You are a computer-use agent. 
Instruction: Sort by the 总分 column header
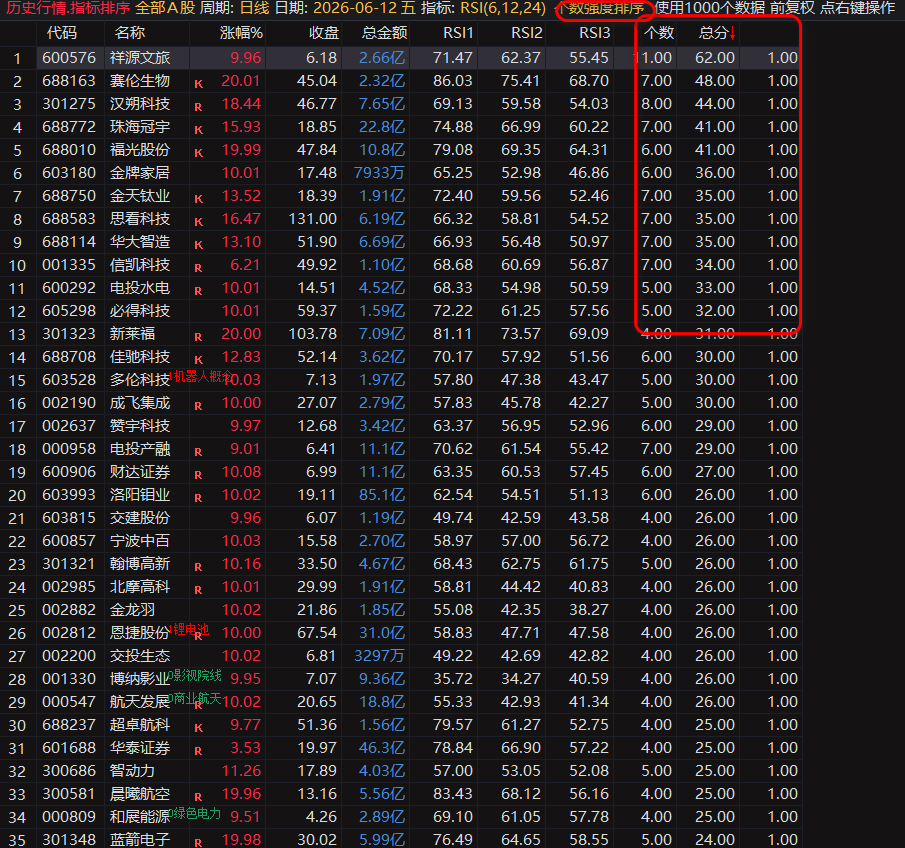(713, 33)
